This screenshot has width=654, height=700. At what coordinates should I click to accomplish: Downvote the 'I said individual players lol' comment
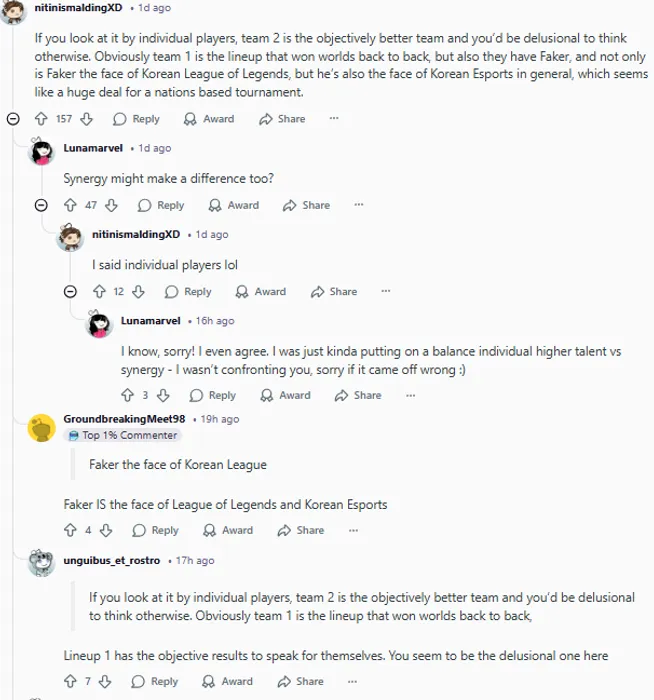(138, 292)
